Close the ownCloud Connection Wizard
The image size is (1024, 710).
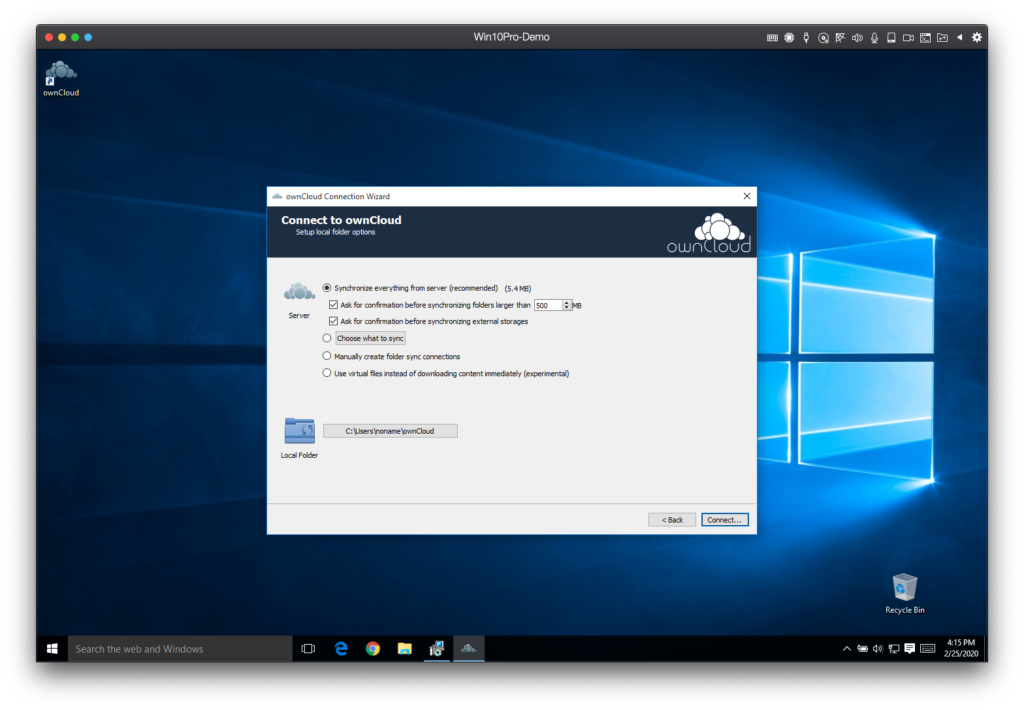pos(746,196)
